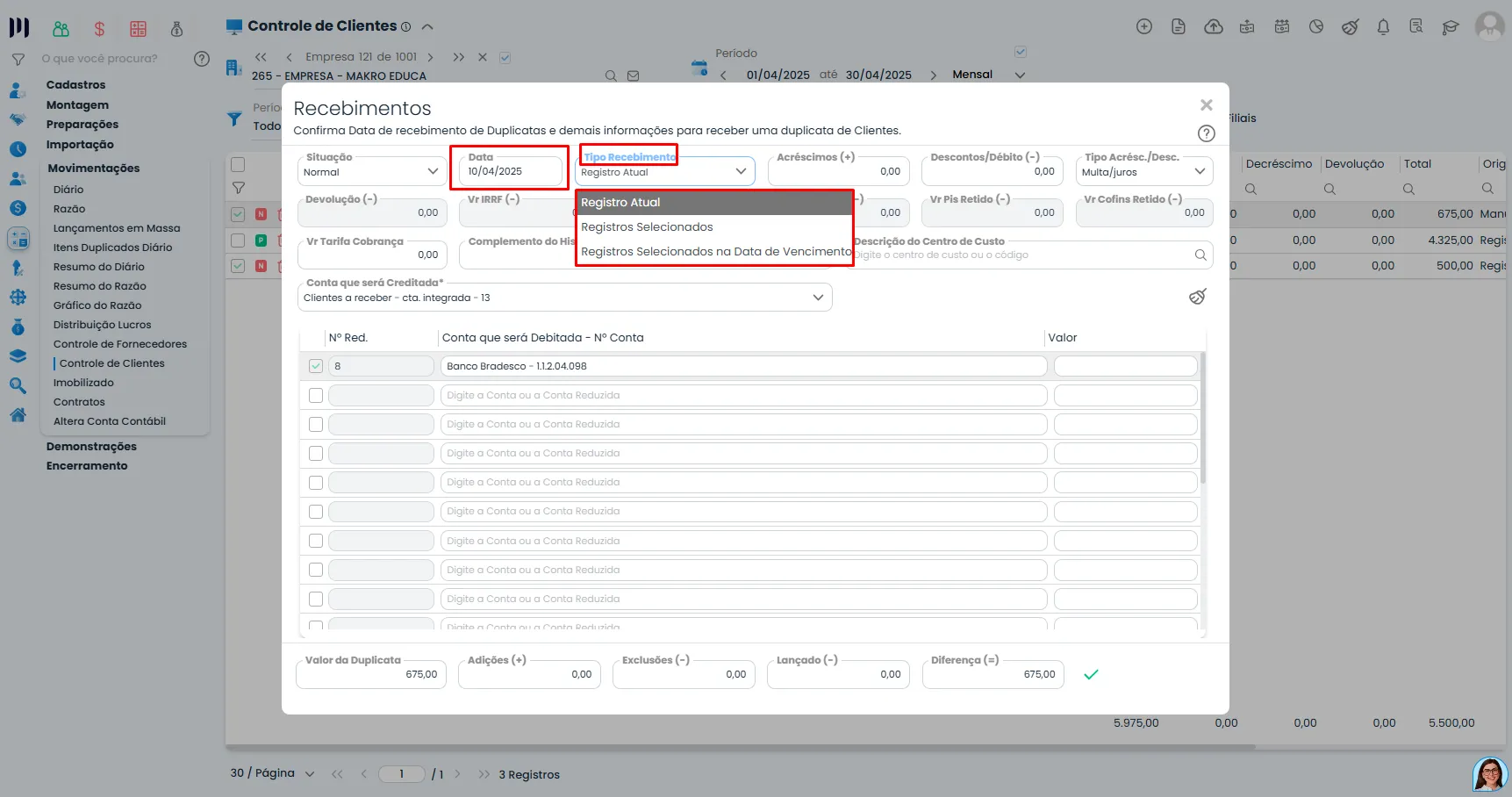Image resolution: width=1512 pixels, height=797 pixels.
Task: Open the user profile avatar
Action: [1490, 26]
